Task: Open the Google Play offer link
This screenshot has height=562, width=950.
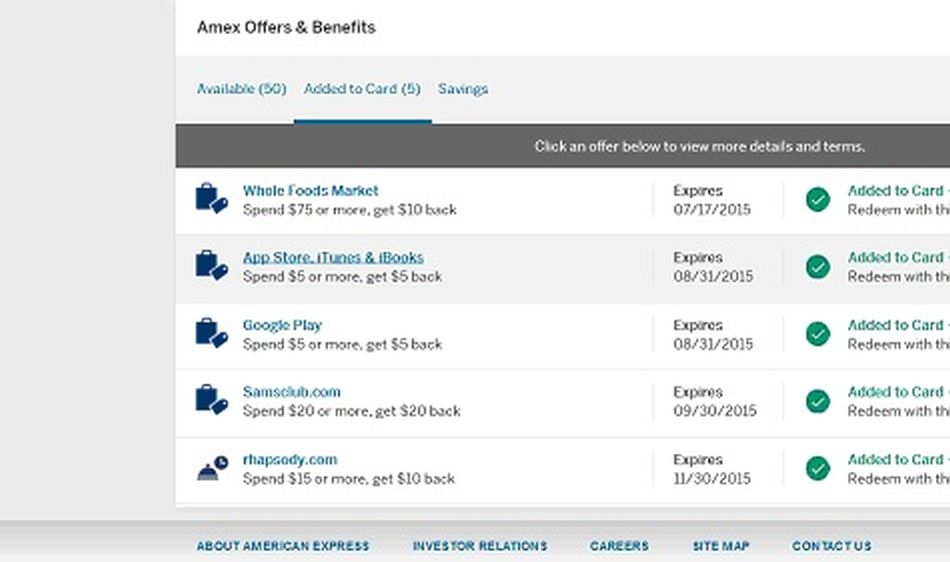Action: coord(282,325)
